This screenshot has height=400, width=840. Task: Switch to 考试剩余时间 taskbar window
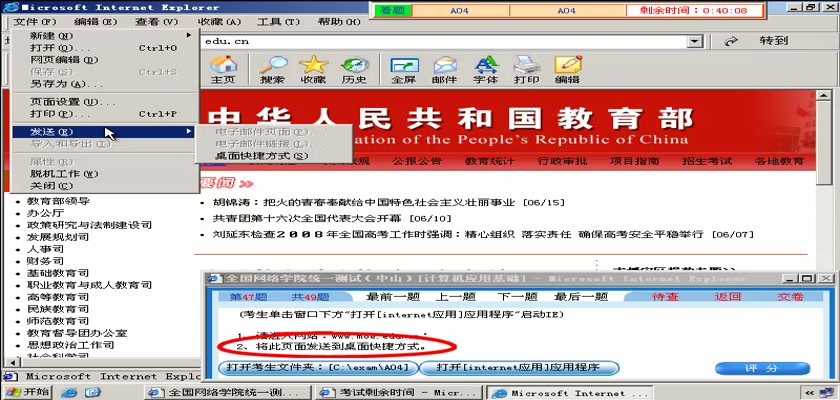401,393
